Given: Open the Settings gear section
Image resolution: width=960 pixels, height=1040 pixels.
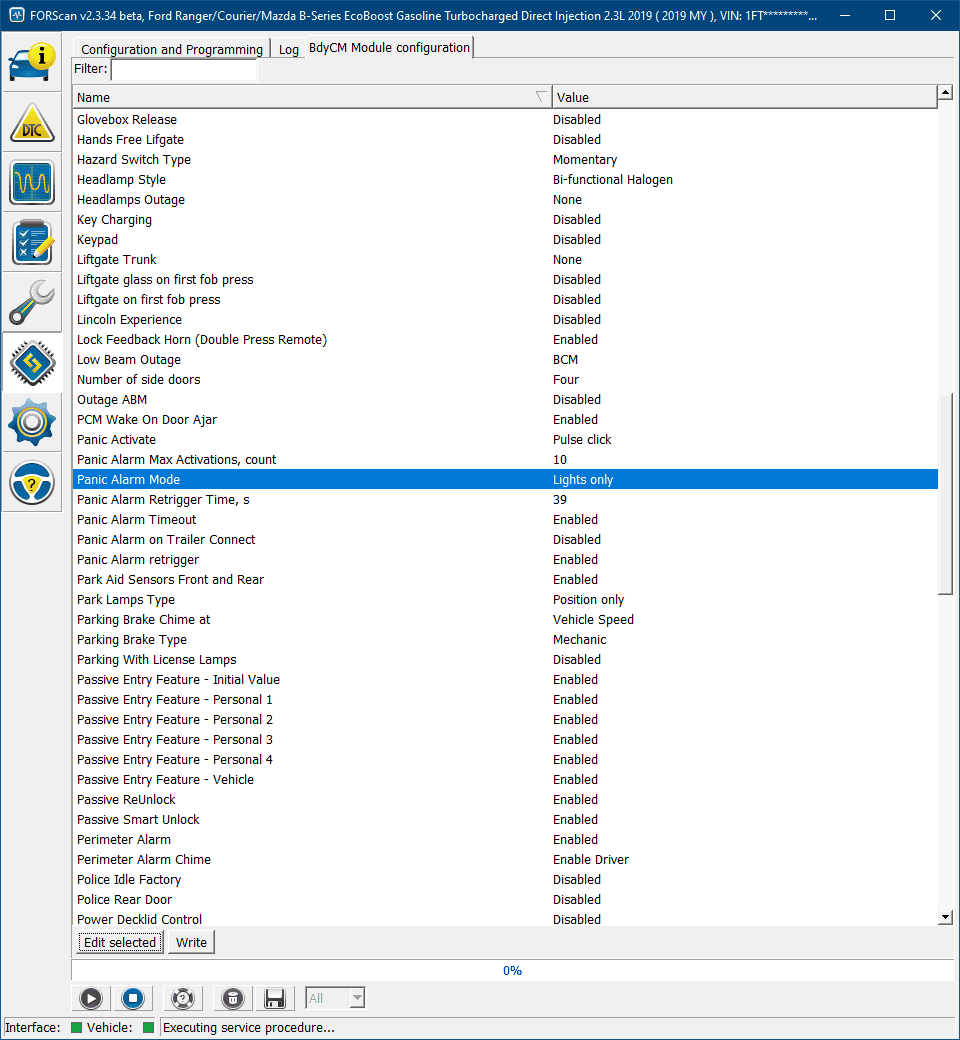Looking at the screenshot, I should pyautogui.click(x=31, y=422).
